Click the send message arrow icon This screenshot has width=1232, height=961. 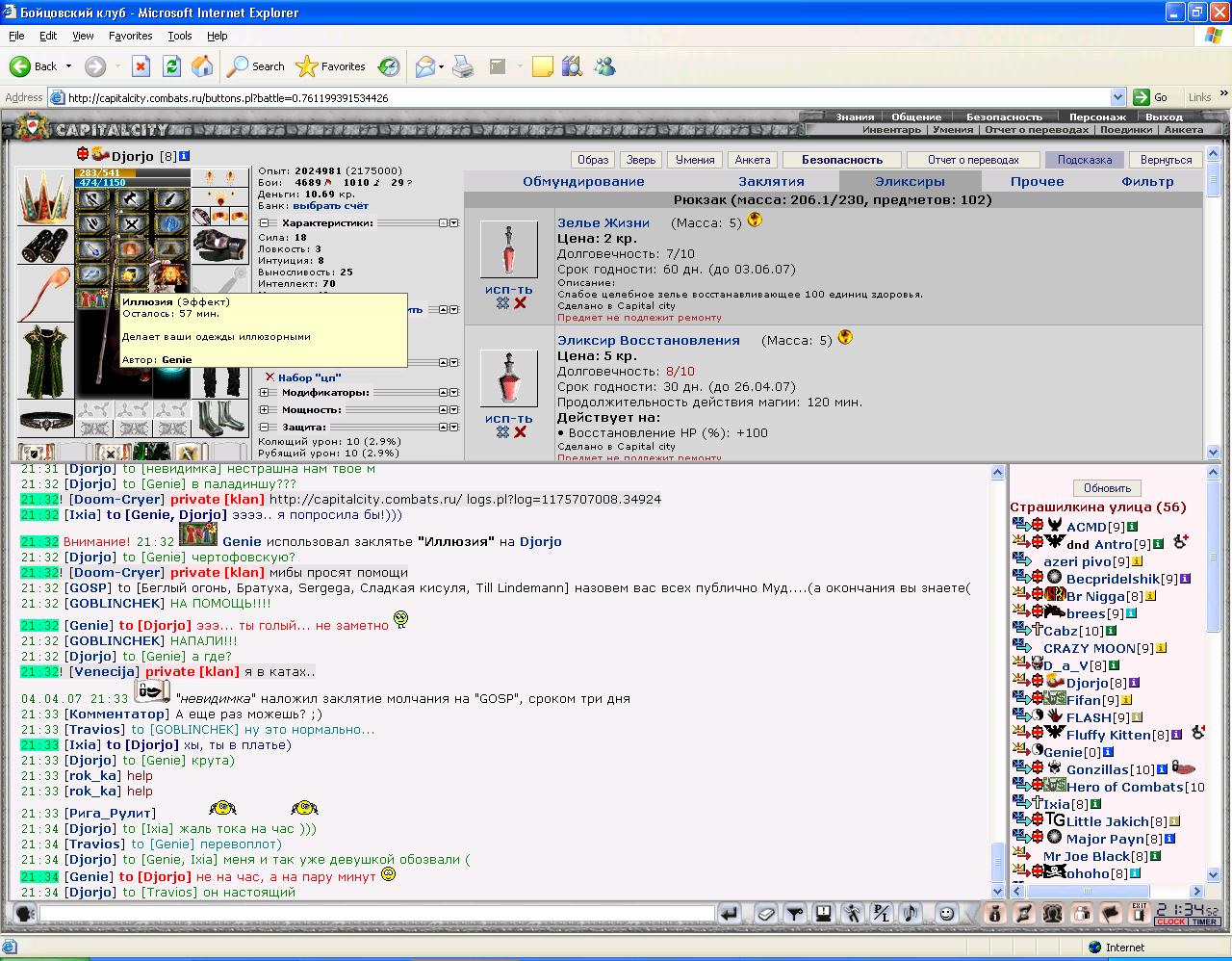[x=729, y=913]
